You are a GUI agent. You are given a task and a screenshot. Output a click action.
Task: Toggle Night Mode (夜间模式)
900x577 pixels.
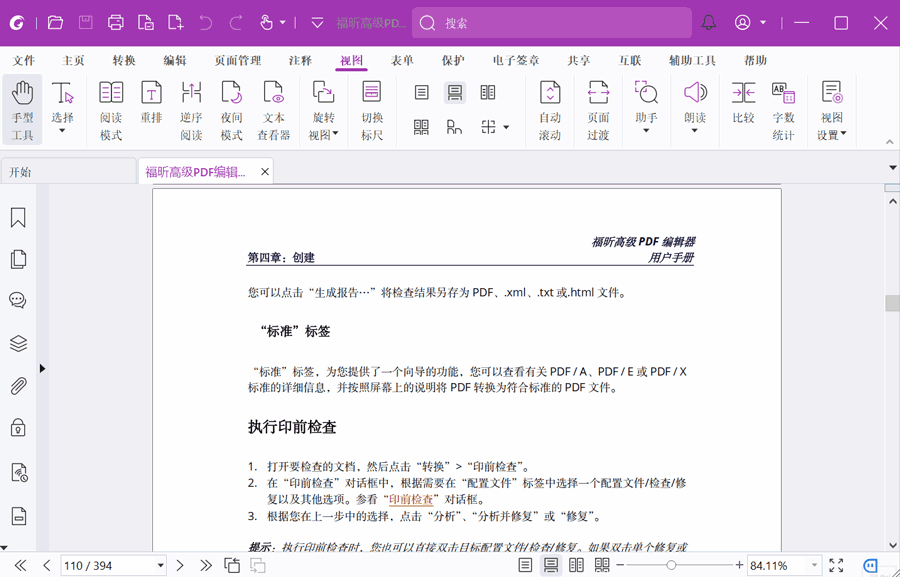(231, 110)
